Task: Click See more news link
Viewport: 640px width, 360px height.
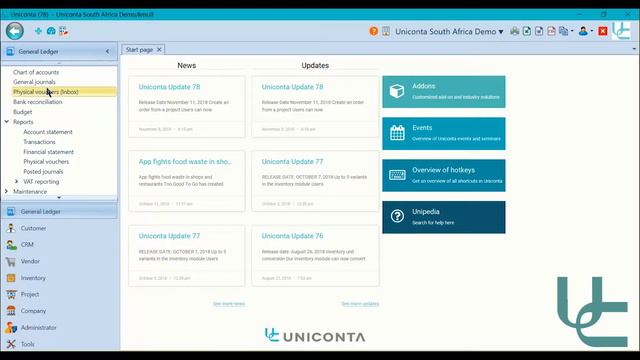Action: coord(229,304)
